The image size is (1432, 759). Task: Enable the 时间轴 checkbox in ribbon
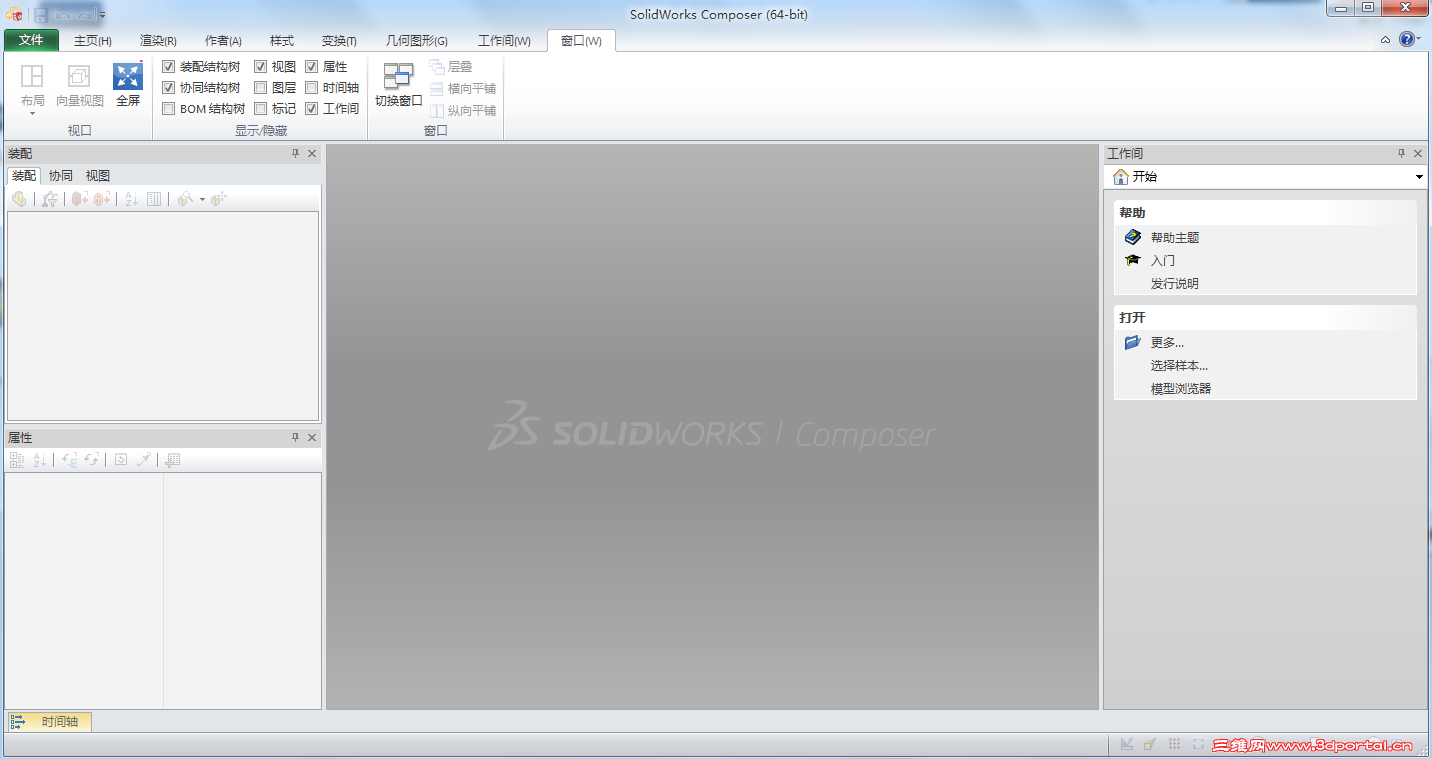tap(312, 88)
